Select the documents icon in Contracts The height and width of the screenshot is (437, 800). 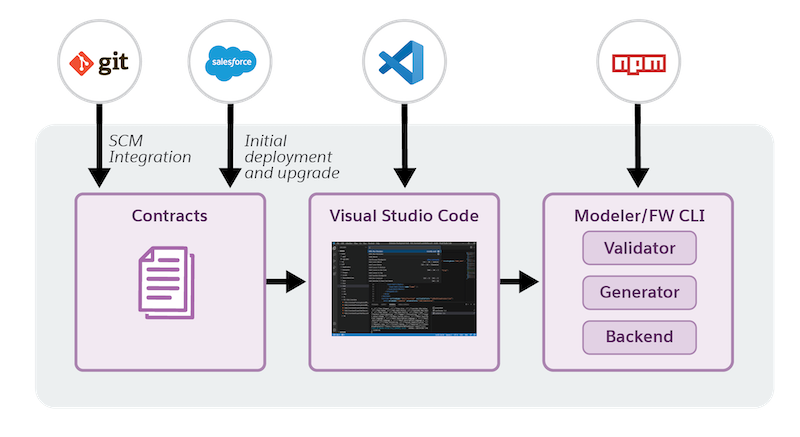click(x=165, y=285)
